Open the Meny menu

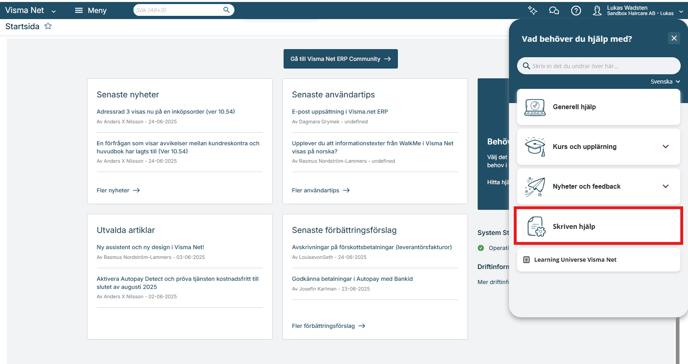(x=91, y=11)
